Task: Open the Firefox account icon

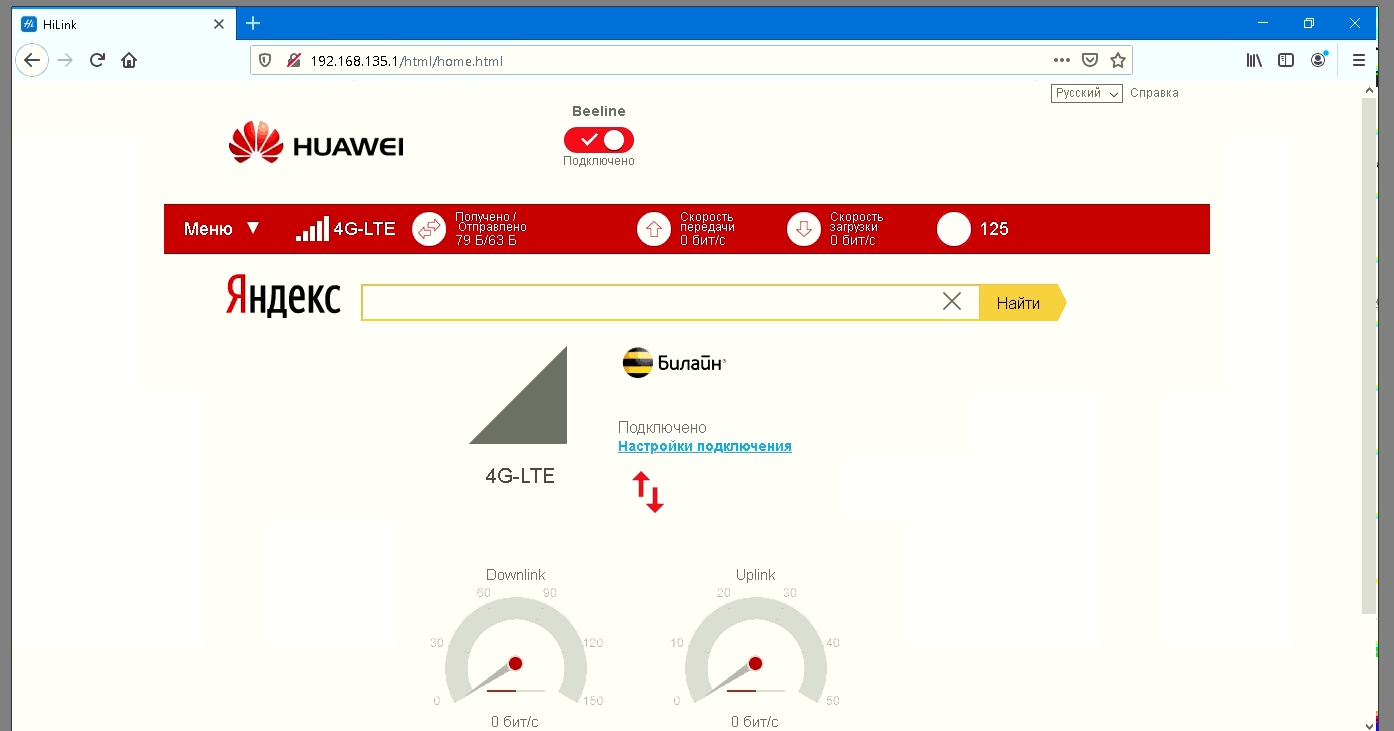Action: point(1319,60)
